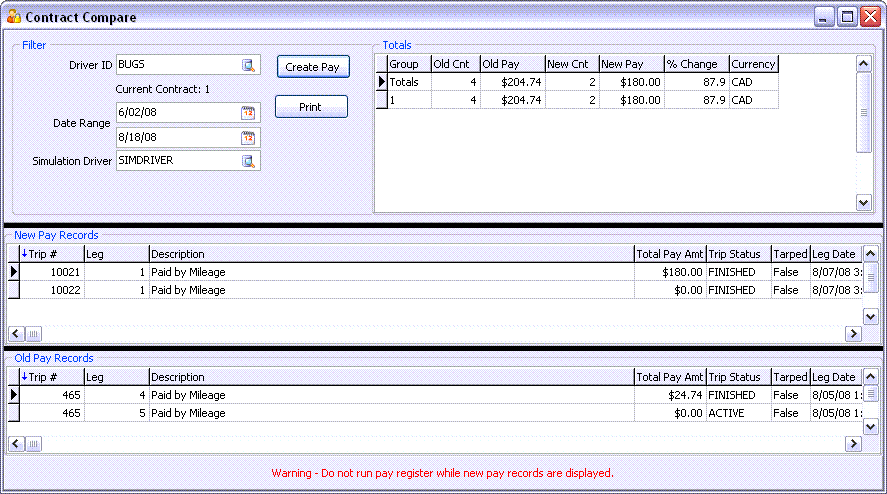Sort Old Pay Records by Trip # header
This screenshot has width=887, height=494.
(51, 377)
